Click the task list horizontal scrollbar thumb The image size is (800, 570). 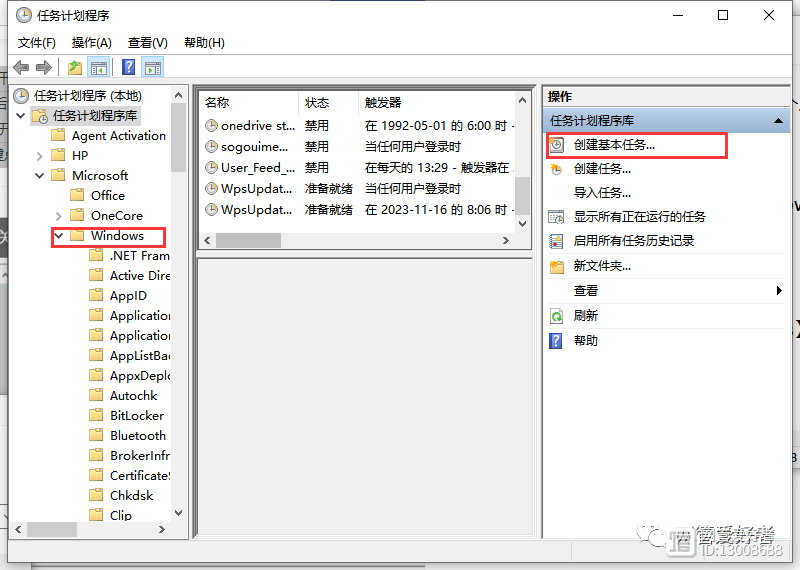point(248,240)
